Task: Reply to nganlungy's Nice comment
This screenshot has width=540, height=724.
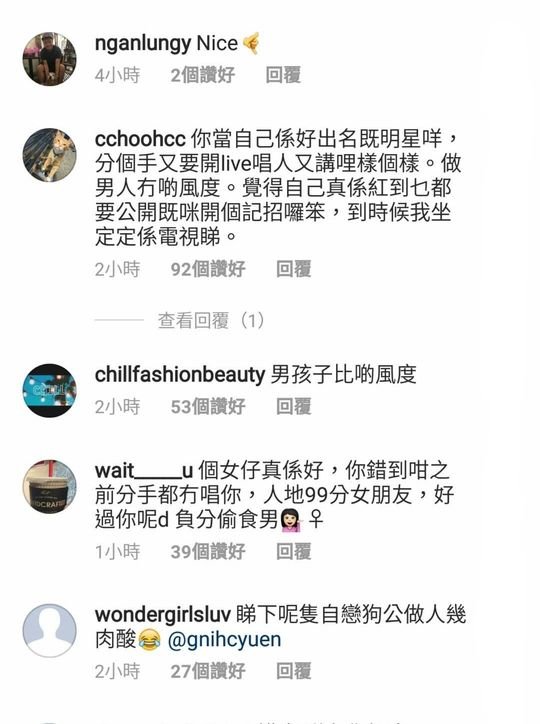Action: (x=283, y=75)
